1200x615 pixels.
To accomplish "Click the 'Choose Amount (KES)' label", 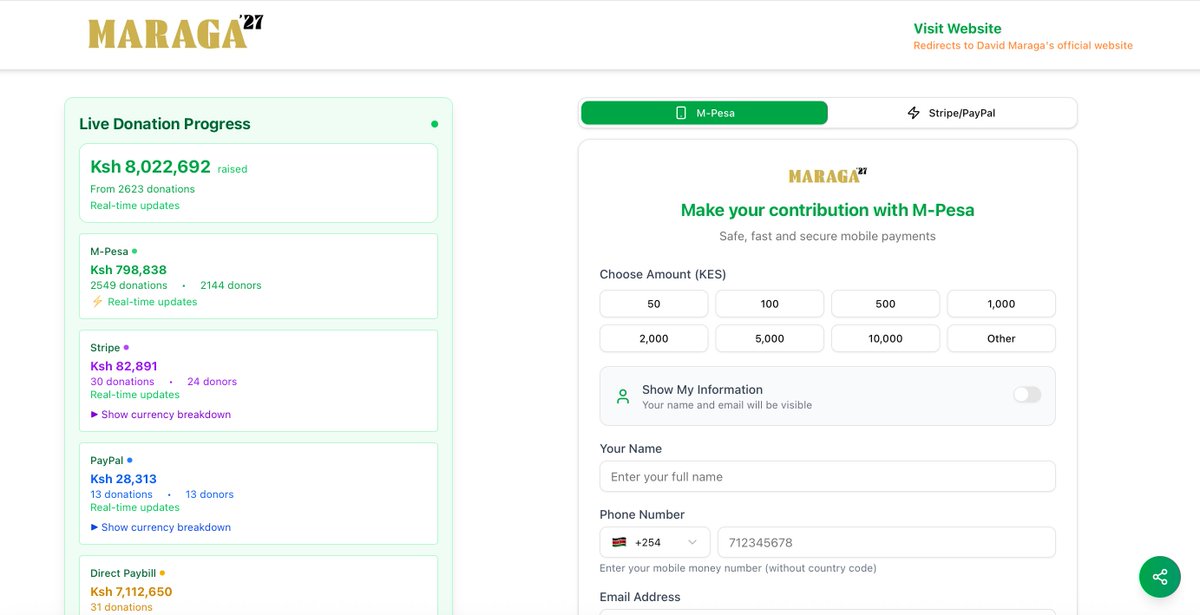I will 663,274.
